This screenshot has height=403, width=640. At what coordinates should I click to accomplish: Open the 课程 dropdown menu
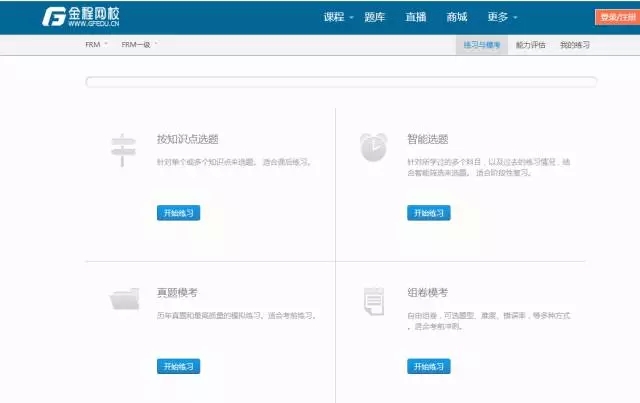[x=338, y=17]
